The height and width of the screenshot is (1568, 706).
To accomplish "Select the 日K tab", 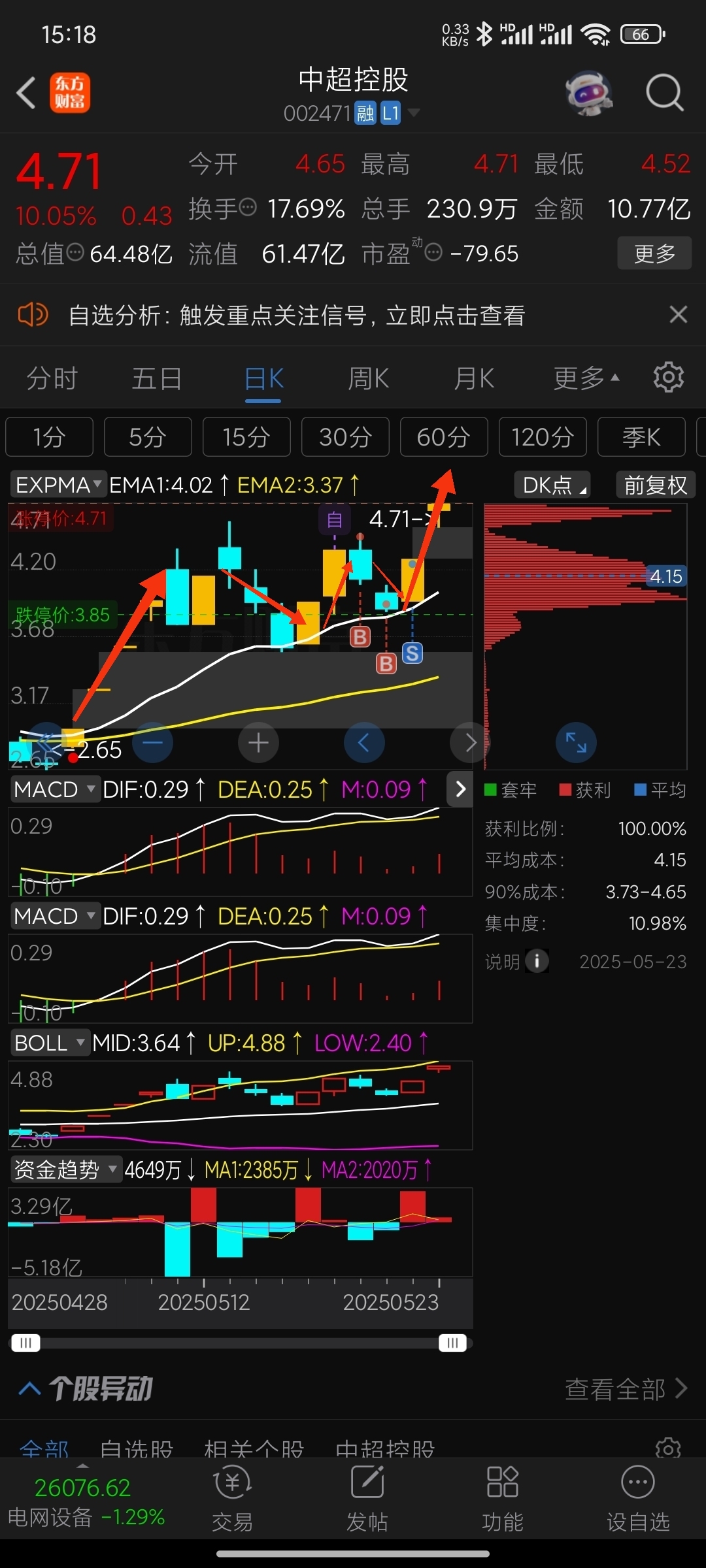I will pos(263,378).
